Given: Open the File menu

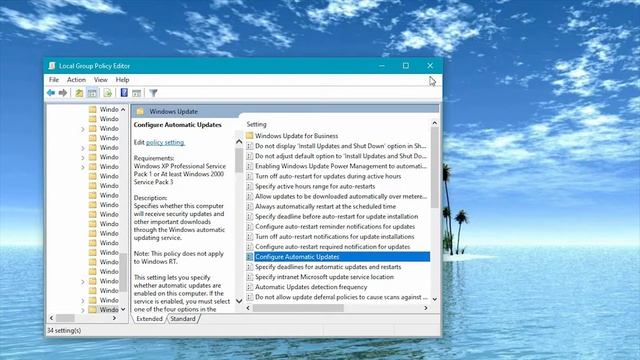Looking at the screenshot, I should (x=54, y=80).
